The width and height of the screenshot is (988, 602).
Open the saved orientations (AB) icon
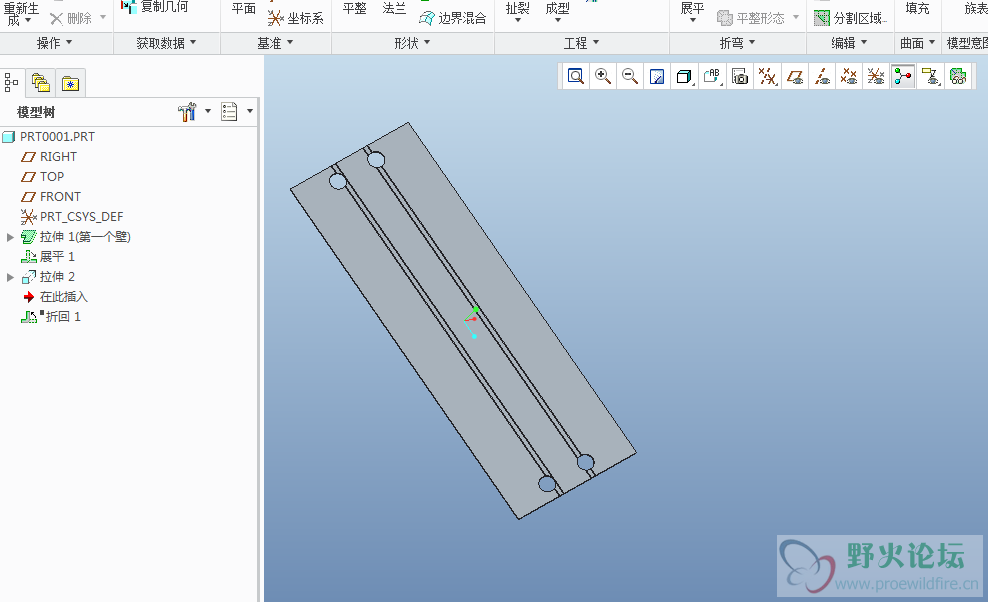coord(712,77)
